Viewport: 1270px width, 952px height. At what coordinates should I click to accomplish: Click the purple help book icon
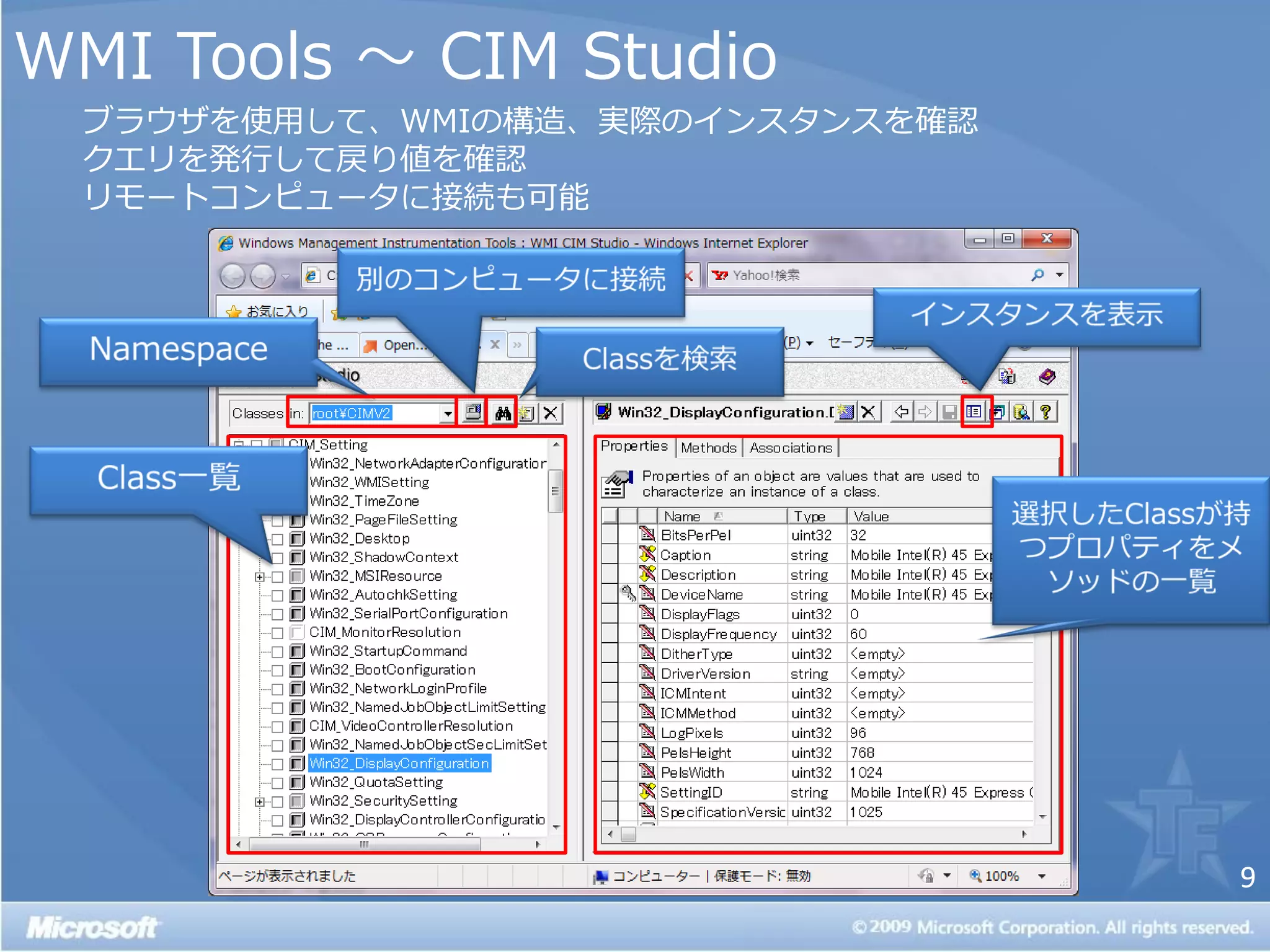(x=1047, y=376)
